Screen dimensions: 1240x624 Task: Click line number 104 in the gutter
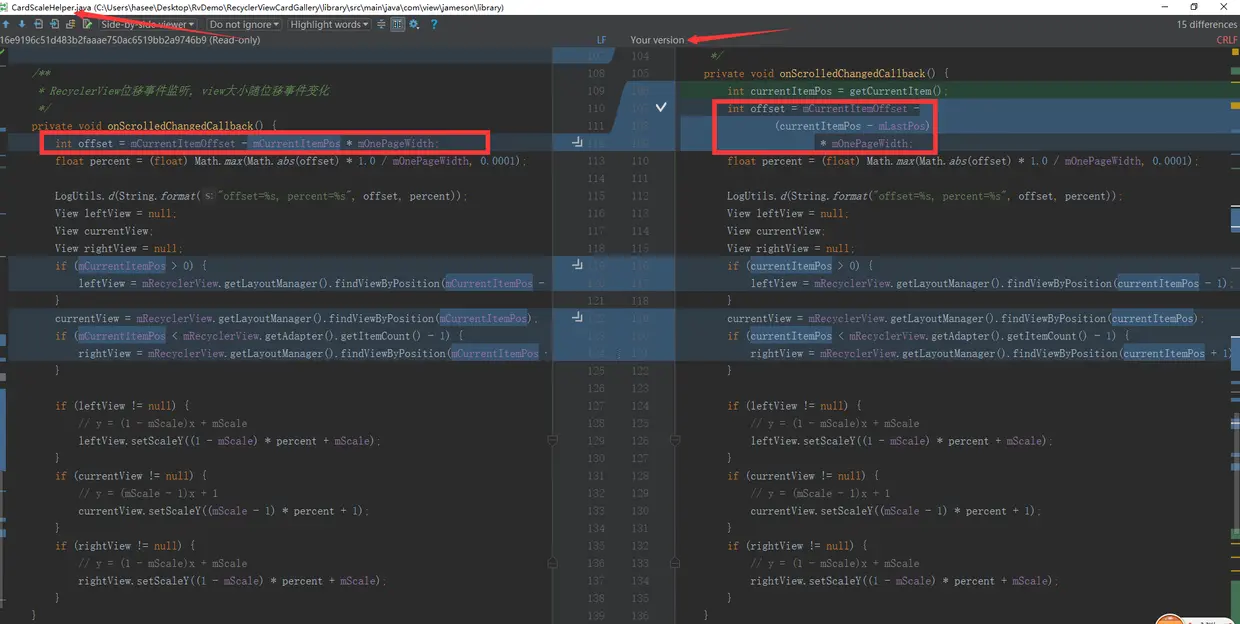pos(640,56)
